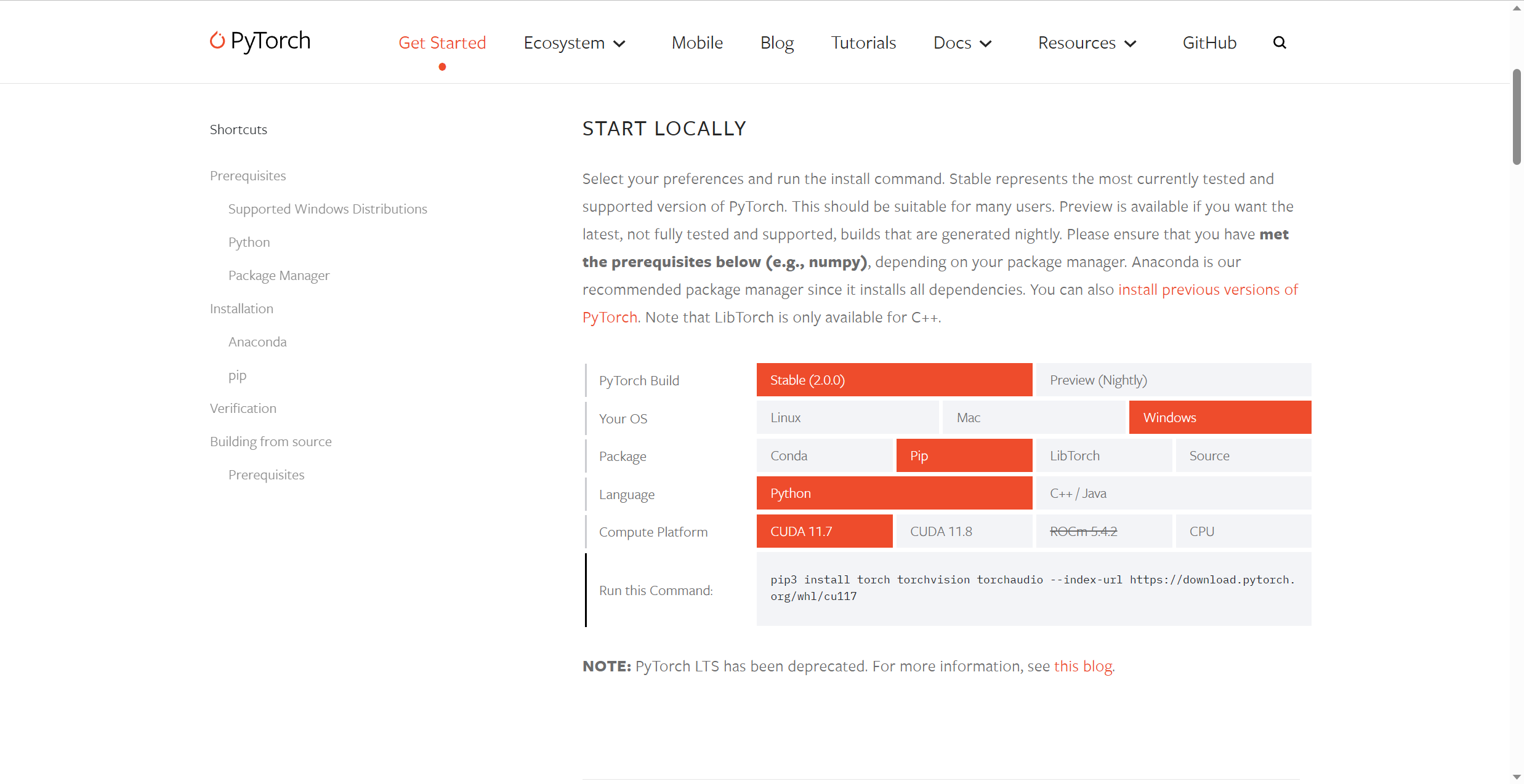Open the site search magnifier
This screenshot has height=784, width=1524.
[x=1280, y=42]
